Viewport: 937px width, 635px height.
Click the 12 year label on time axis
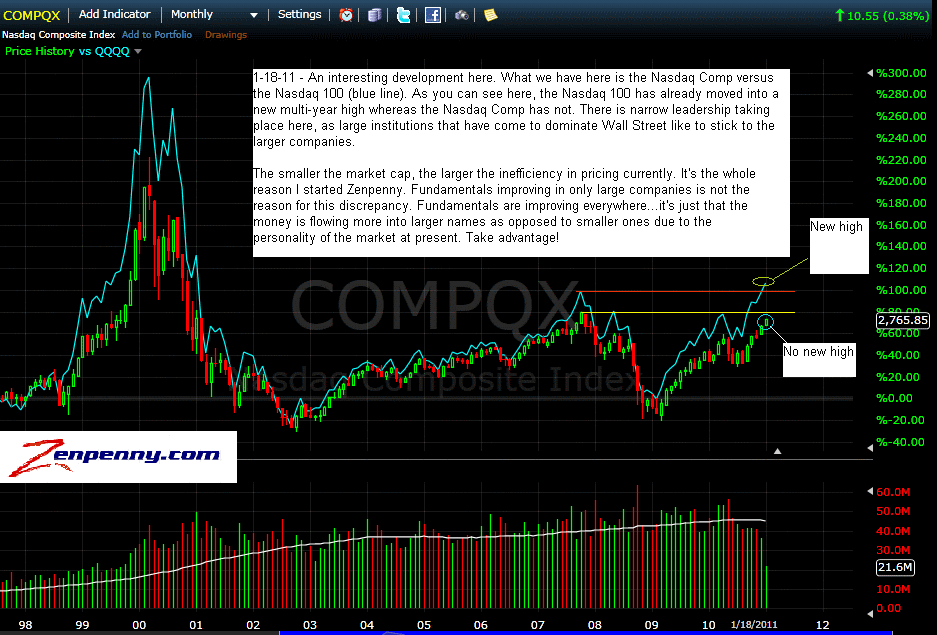(x=822, y=625)
